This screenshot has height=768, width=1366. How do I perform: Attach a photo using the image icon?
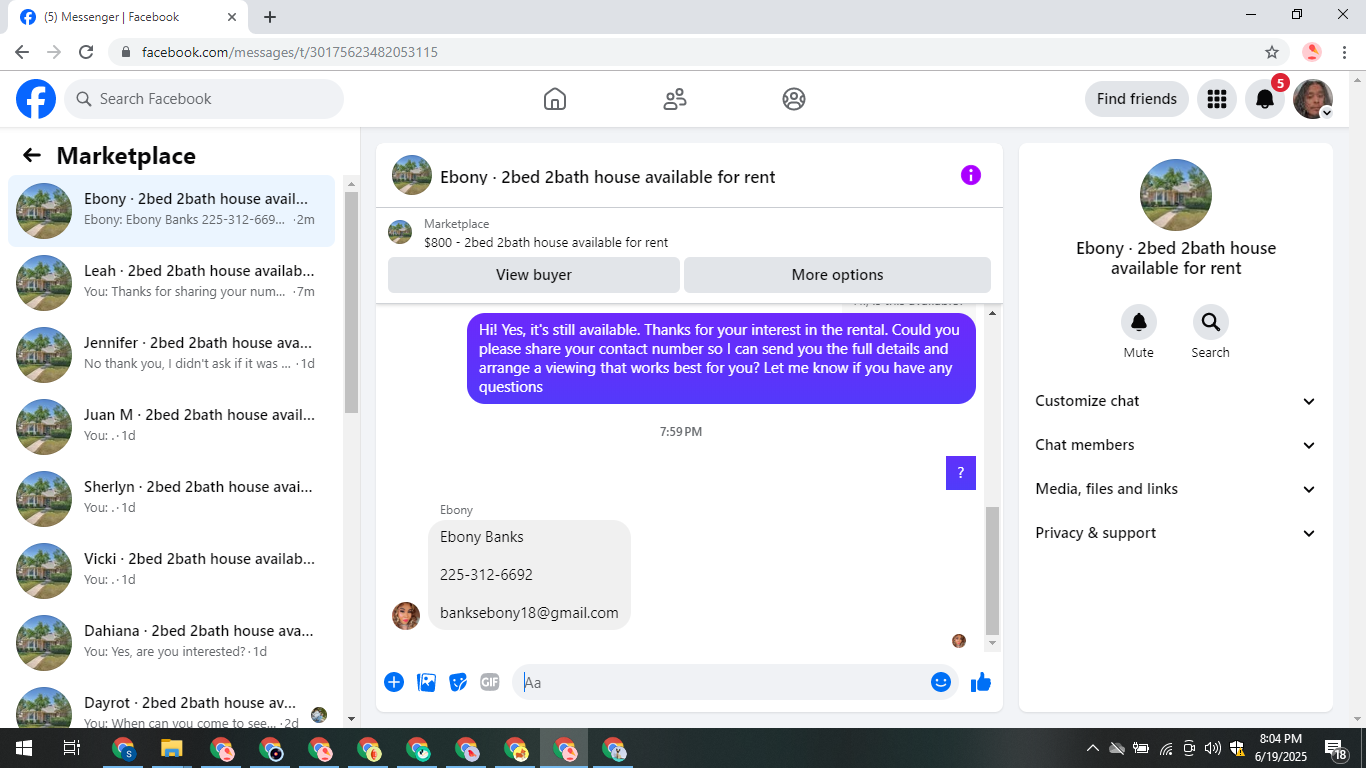(x=426, y=682)
